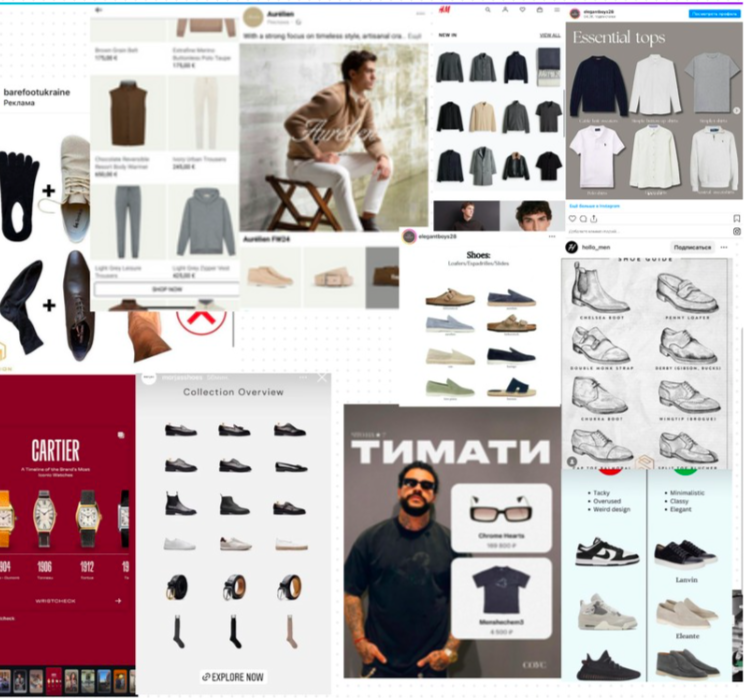Open three-dot options on Aurélien post
The height and width of the screenshot is (699, 744).
pos(420,13)
